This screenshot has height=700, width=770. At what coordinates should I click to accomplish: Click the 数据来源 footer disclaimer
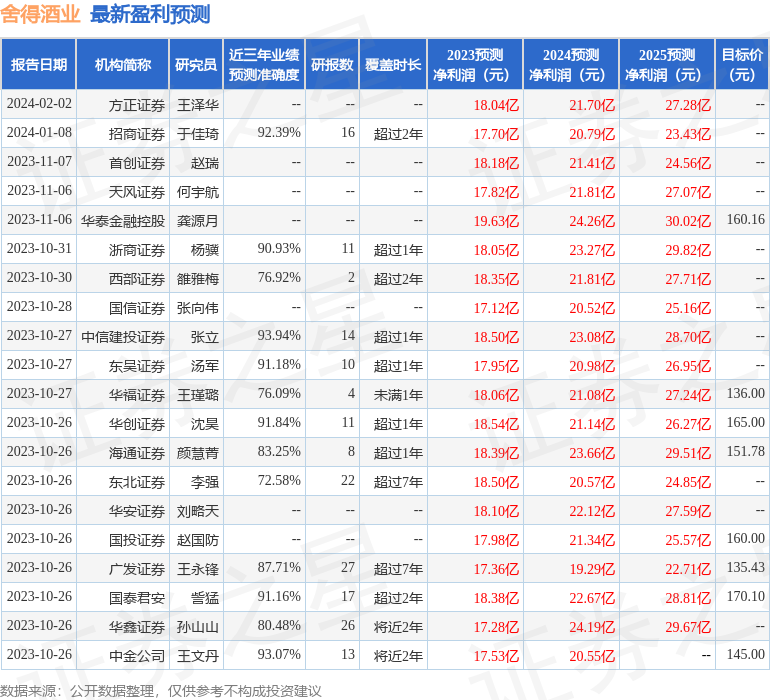pyautogui.click(x=161, y=691)
